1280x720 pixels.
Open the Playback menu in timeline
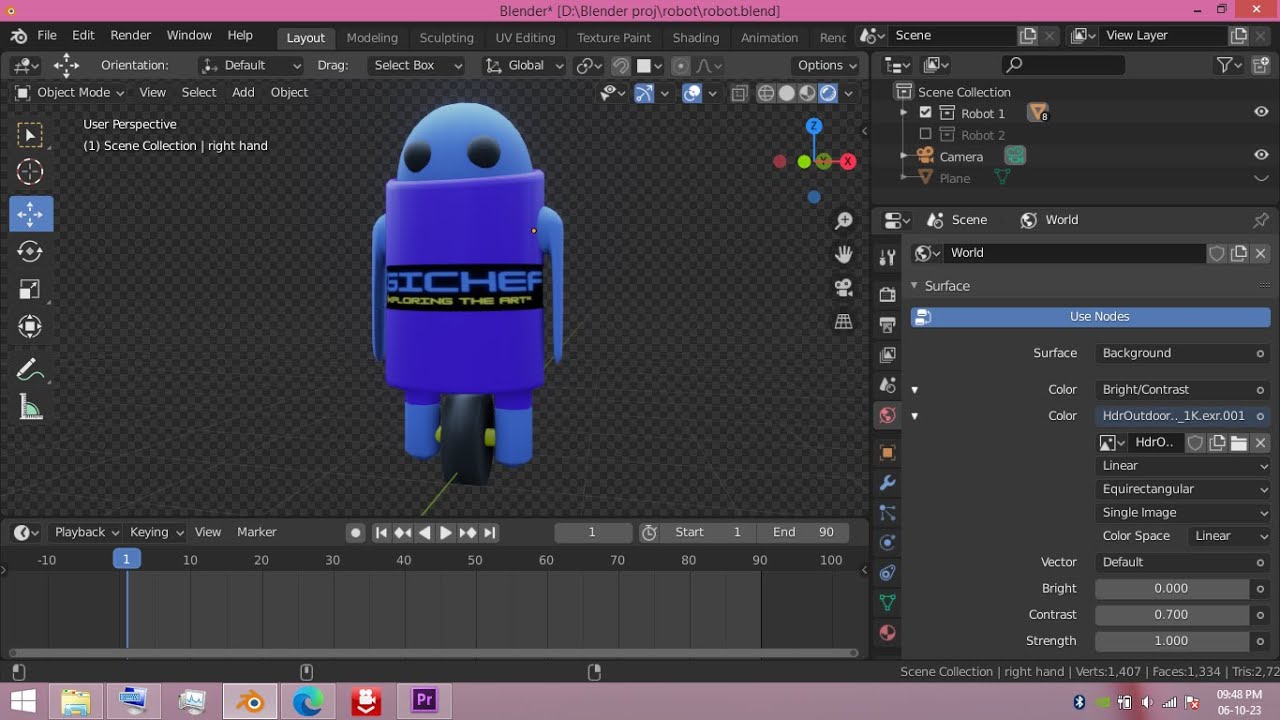tap(87, 533)
